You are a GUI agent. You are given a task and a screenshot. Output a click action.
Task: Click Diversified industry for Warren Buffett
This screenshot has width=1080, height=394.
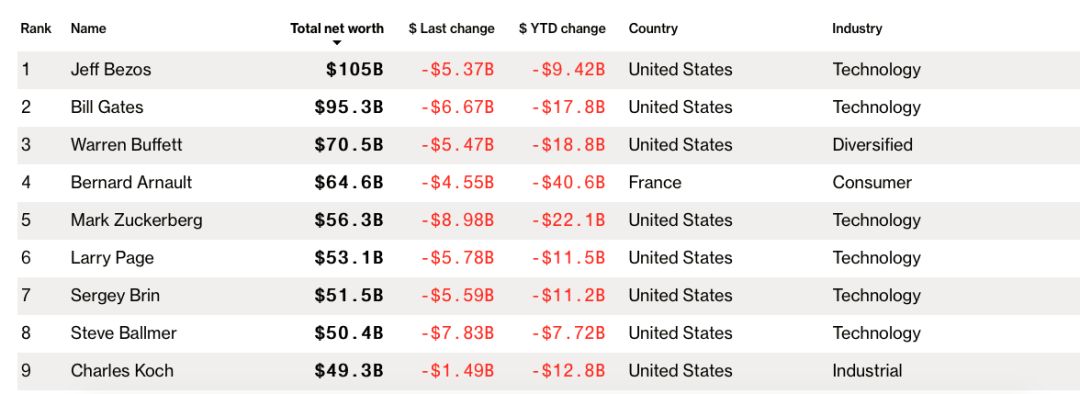point(873,145)
